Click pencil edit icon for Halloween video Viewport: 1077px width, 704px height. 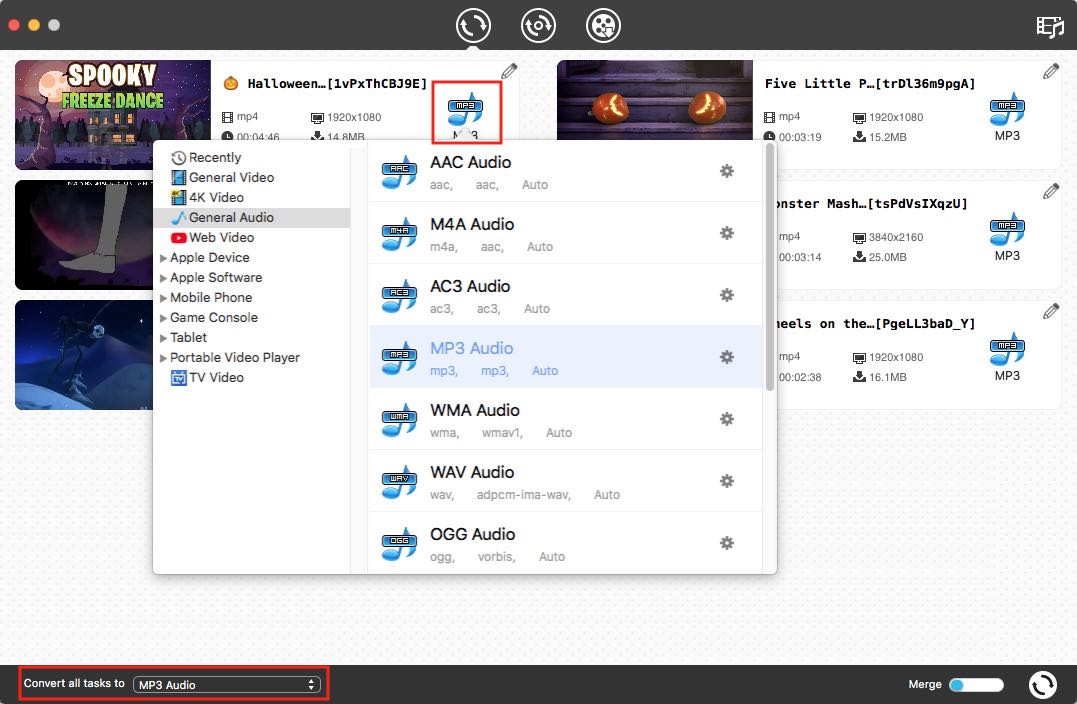click(x=509, y=71)
